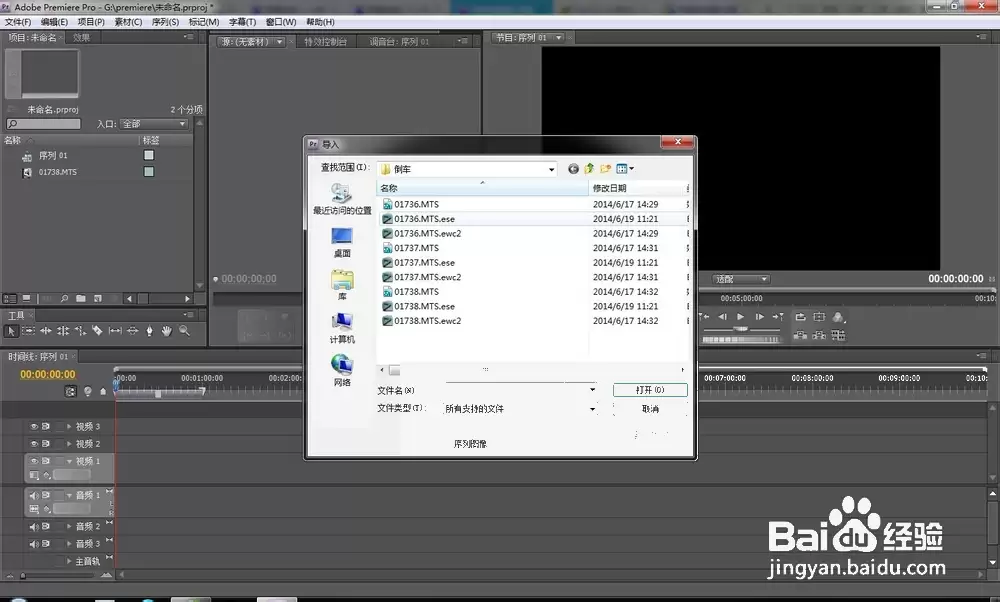Click the safe margins icon
This screenshot has width=1000, height=602.
[819, 316]
